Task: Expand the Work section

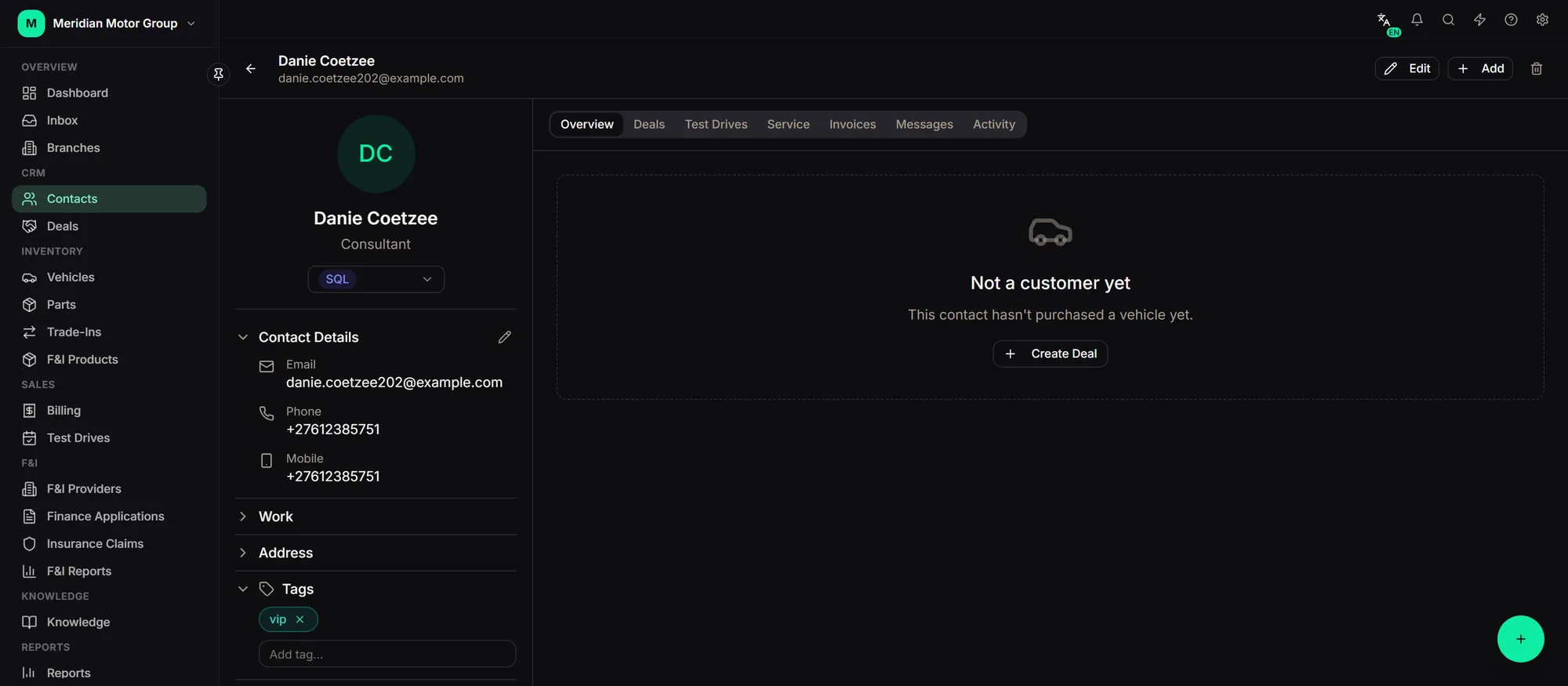Action: pyautogui.click(x=243, y=517)
